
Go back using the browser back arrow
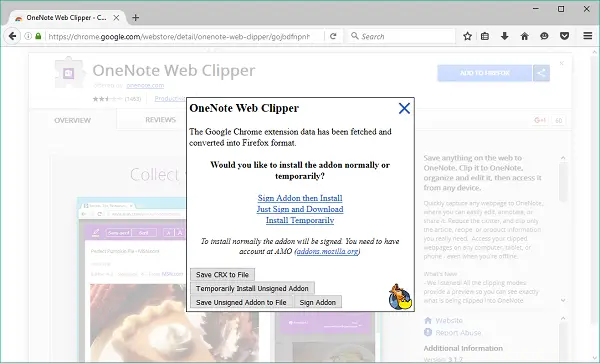pyautogui.click(x=12, y=36)
